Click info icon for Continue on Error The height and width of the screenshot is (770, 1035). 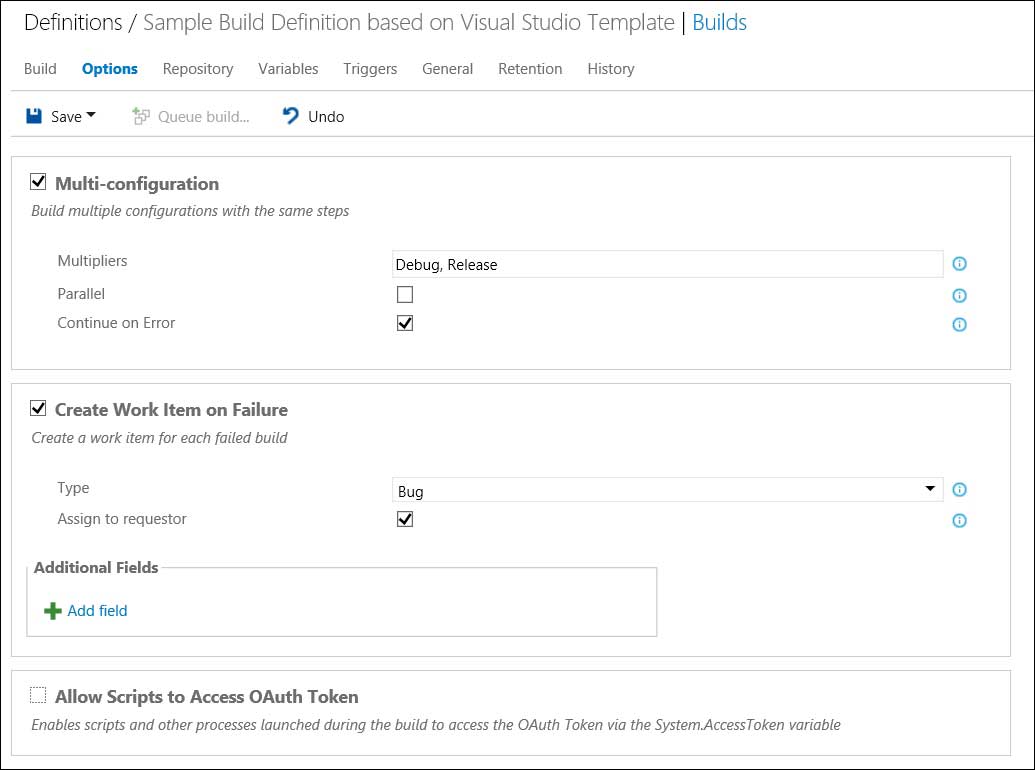tap(959, 324)
